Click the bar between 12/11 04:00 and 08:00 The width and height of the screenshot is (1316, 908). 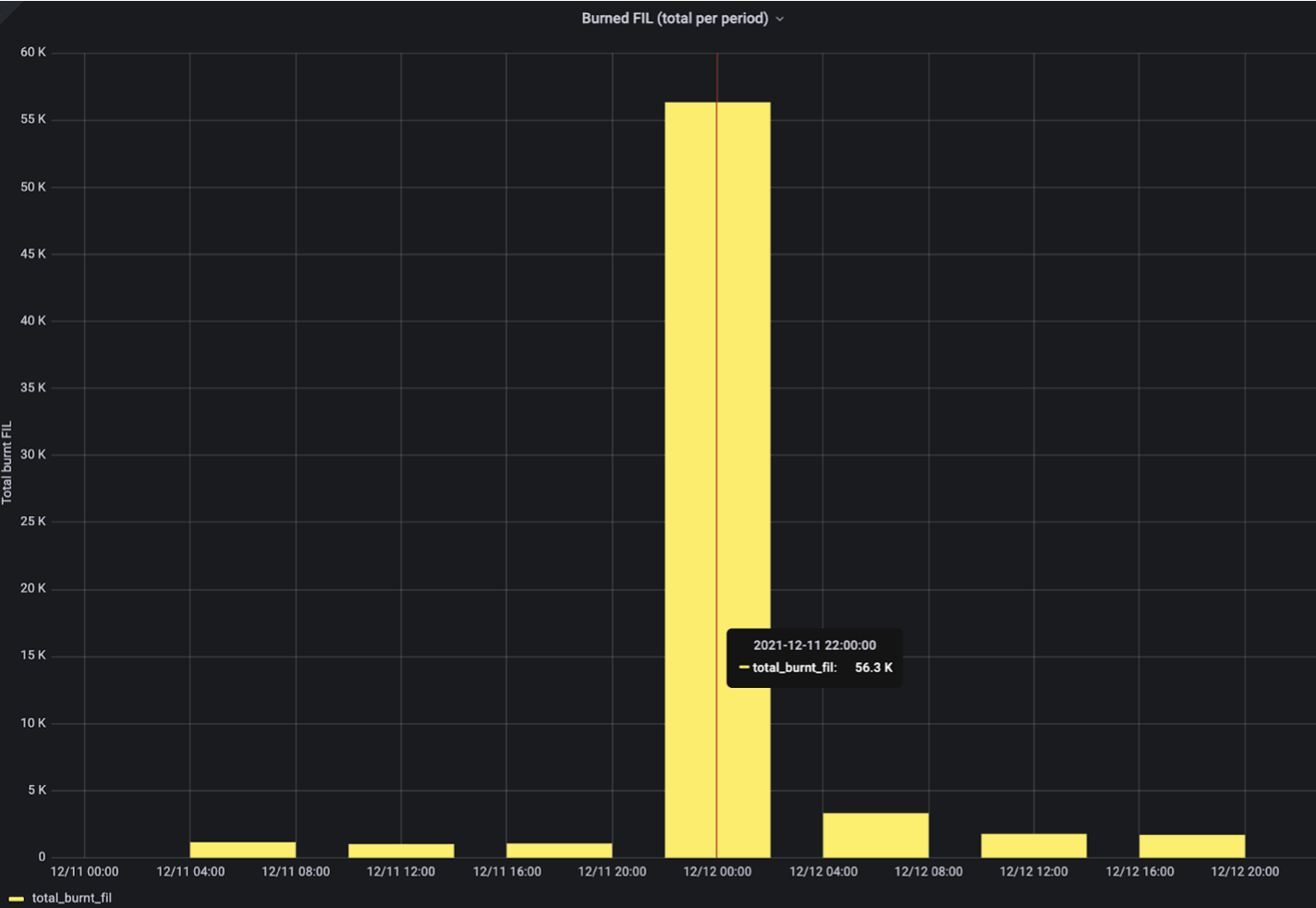[x=243, y=850]
